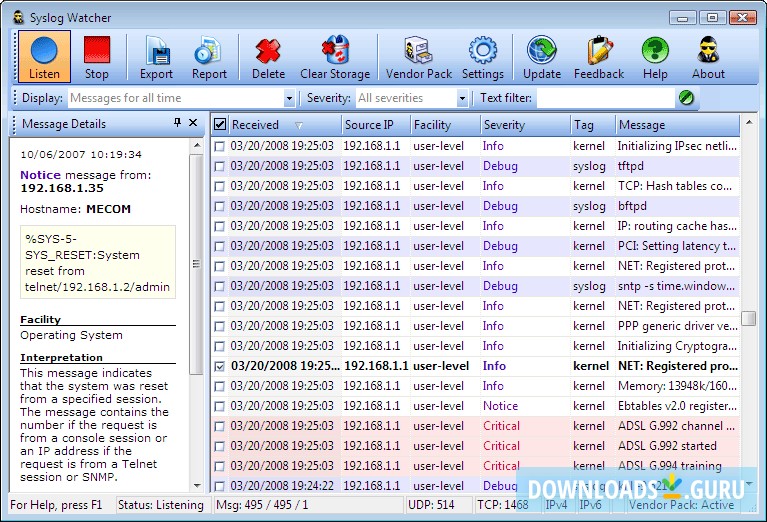Click the Listen toolbar button
The image size is (767, 522).
tap(45, 56)
